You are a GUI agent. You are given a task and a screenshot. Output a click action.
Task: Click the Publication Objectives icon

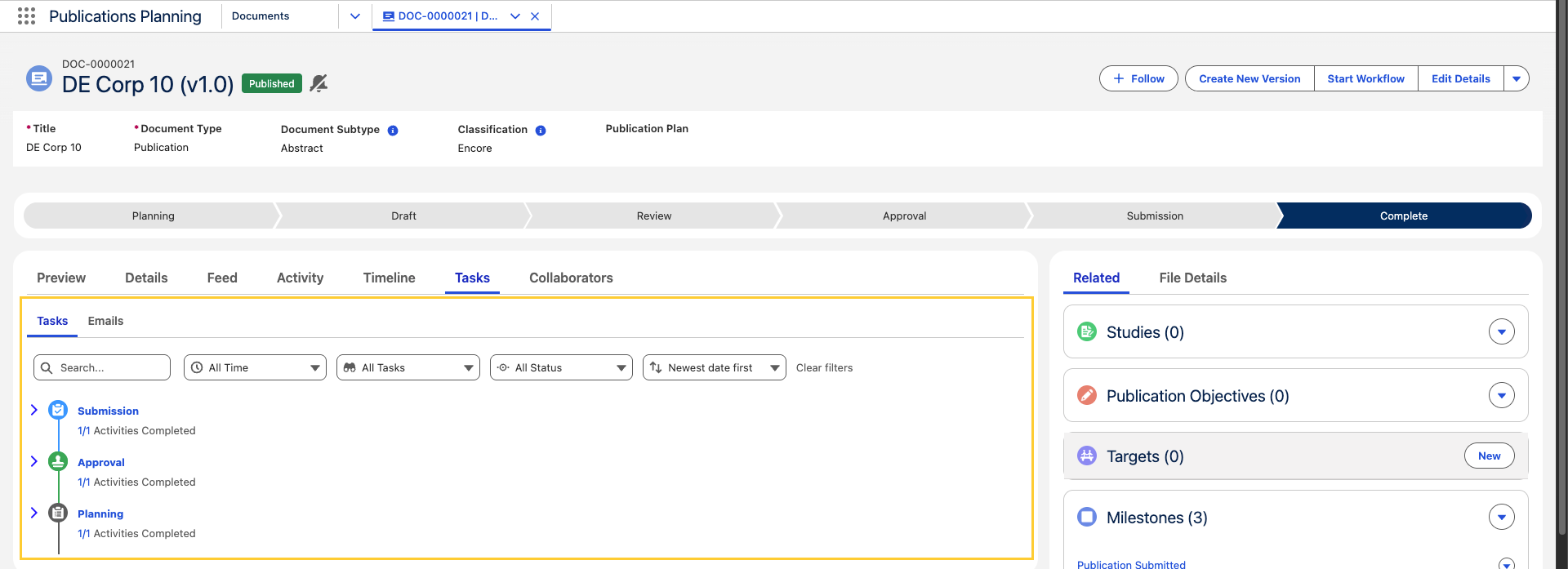coord(1087,395)
